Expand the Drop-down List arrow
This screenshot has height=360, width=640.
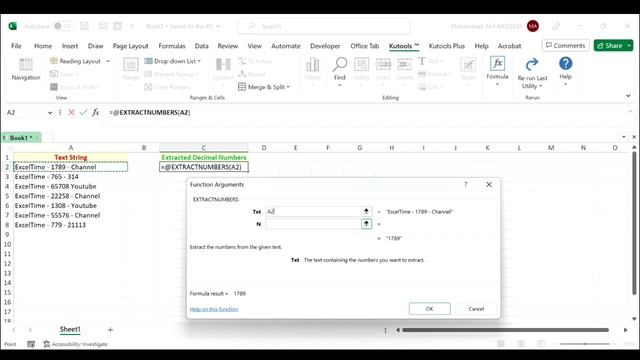coord(199,61)
